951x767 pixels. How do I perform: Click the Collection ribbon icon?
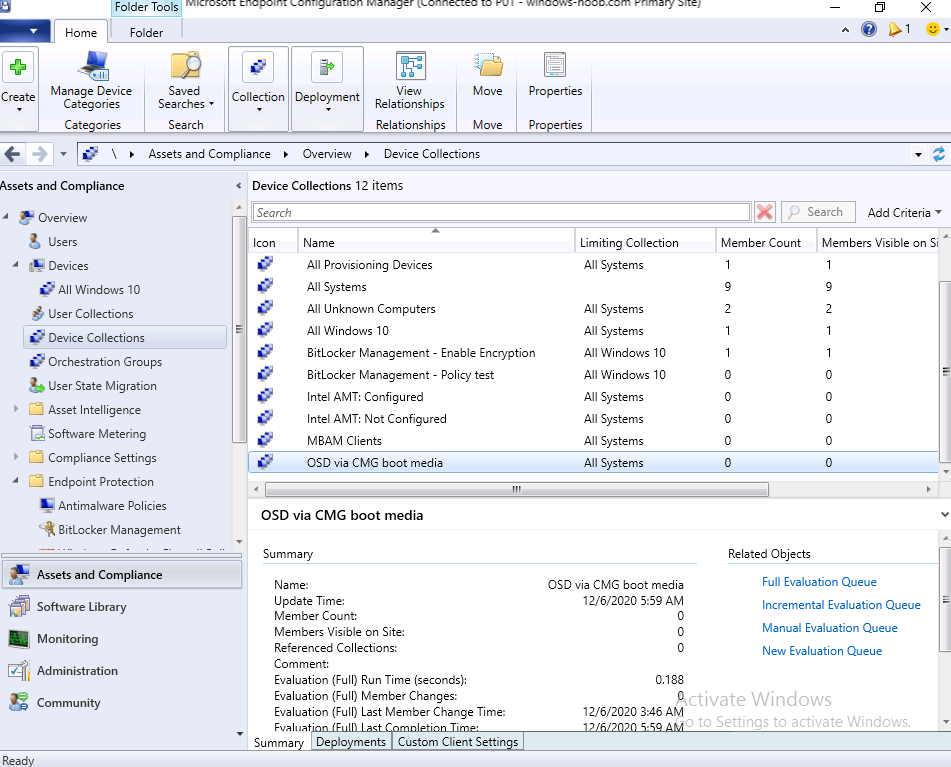pyautogui.click(x=258, y=67)
